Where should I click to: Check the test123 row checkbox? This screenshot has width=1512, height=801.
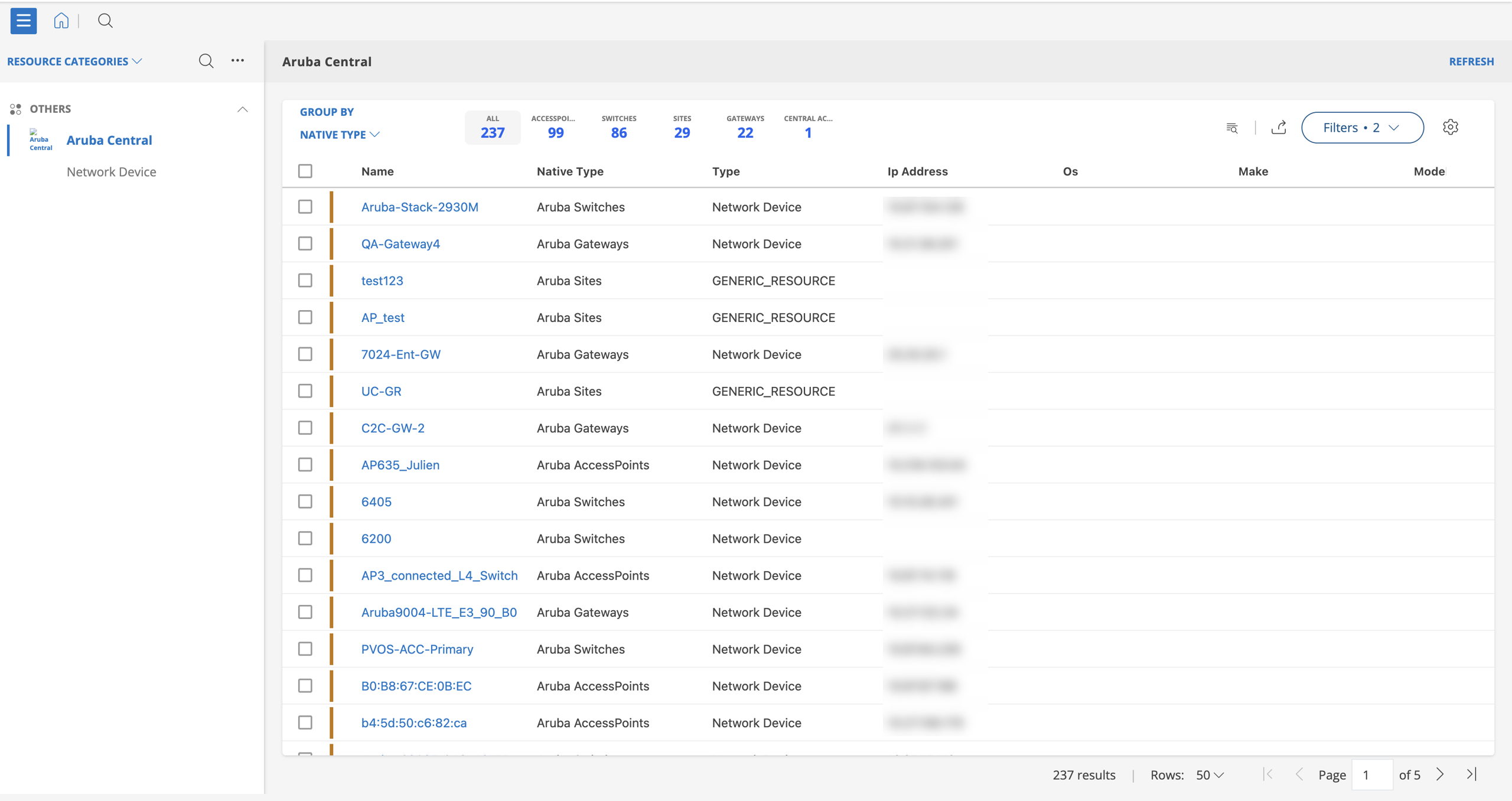(x=305, y=281)
